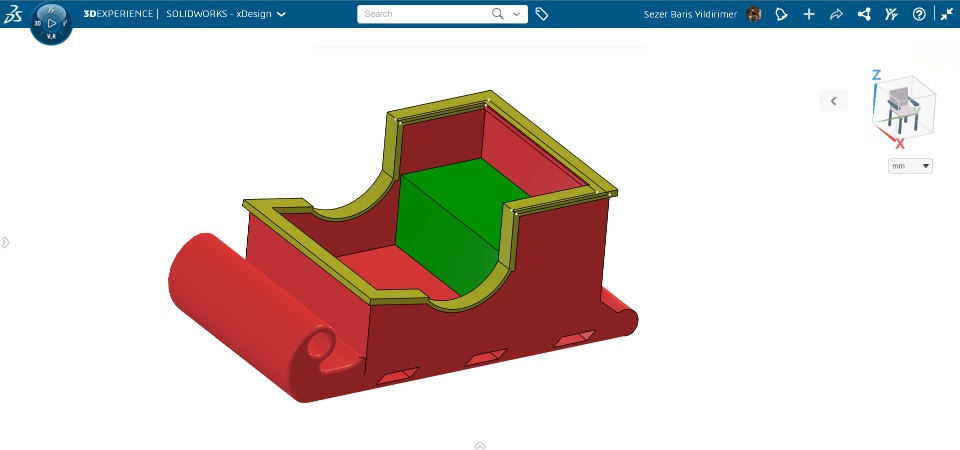Open the Help question mark icon
The width and height of the screenshot is (960, 450).
pyautogui.click(x=919, y=14)
